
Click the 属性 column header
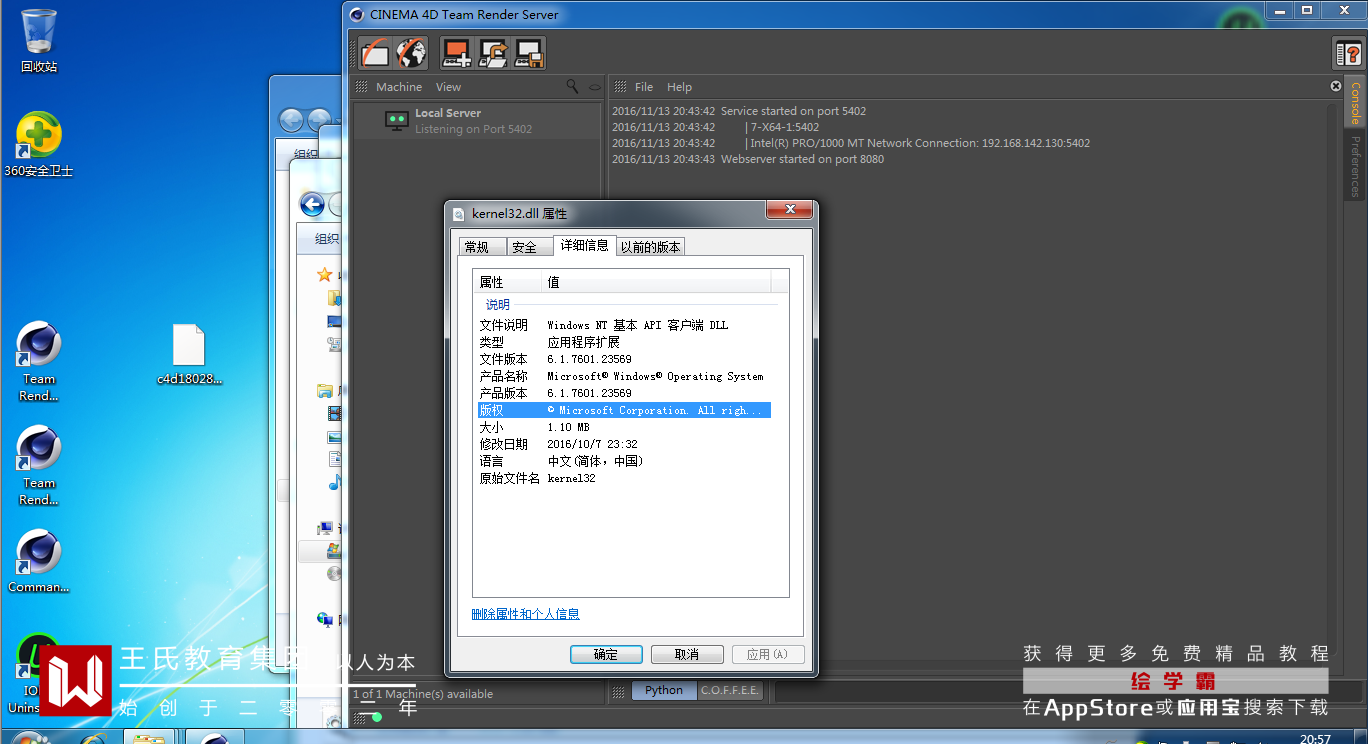pos(508,282)
